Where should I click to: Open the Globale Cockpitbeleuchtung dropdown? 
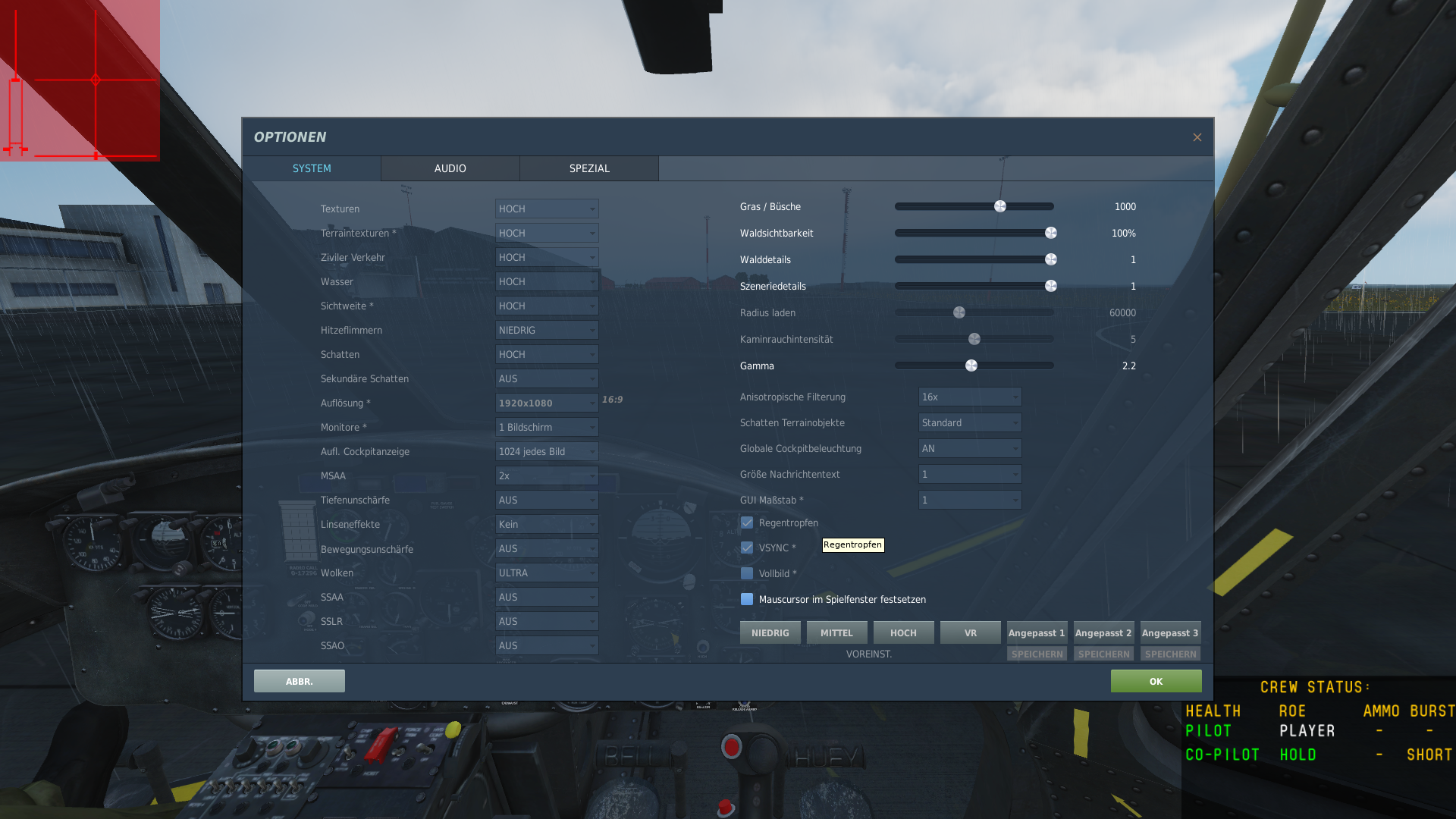pos(970,448)
